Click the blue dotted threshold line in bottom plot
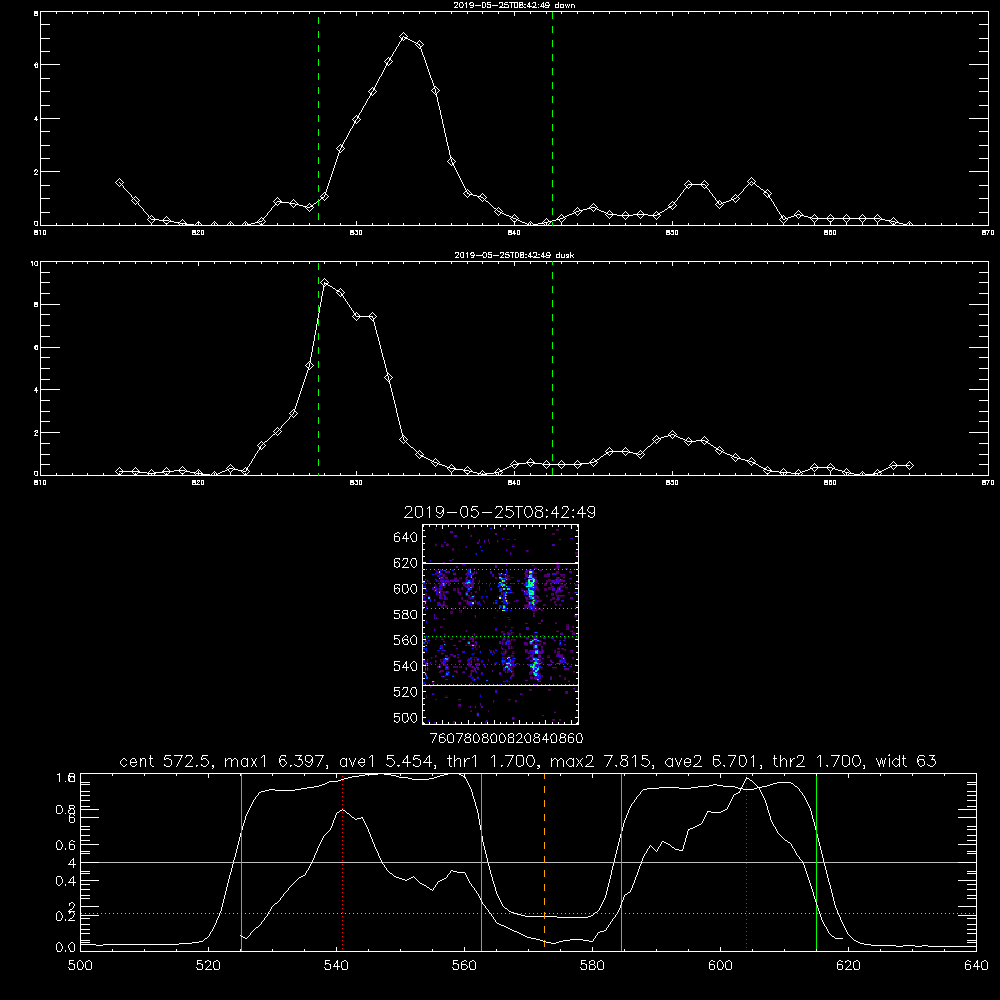Screen dimensions: 1000x1000 [x=528, y=913]
